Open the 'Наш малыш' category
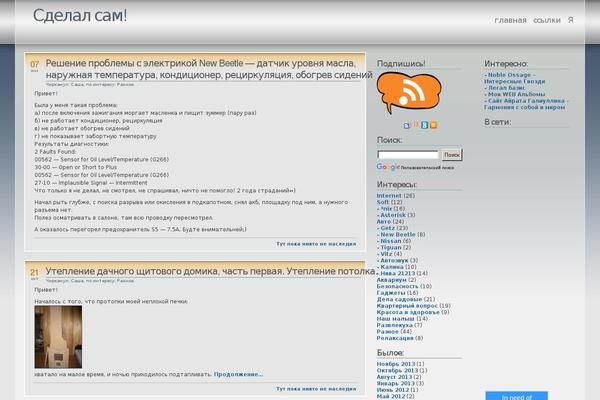 (x=395, y=319)
